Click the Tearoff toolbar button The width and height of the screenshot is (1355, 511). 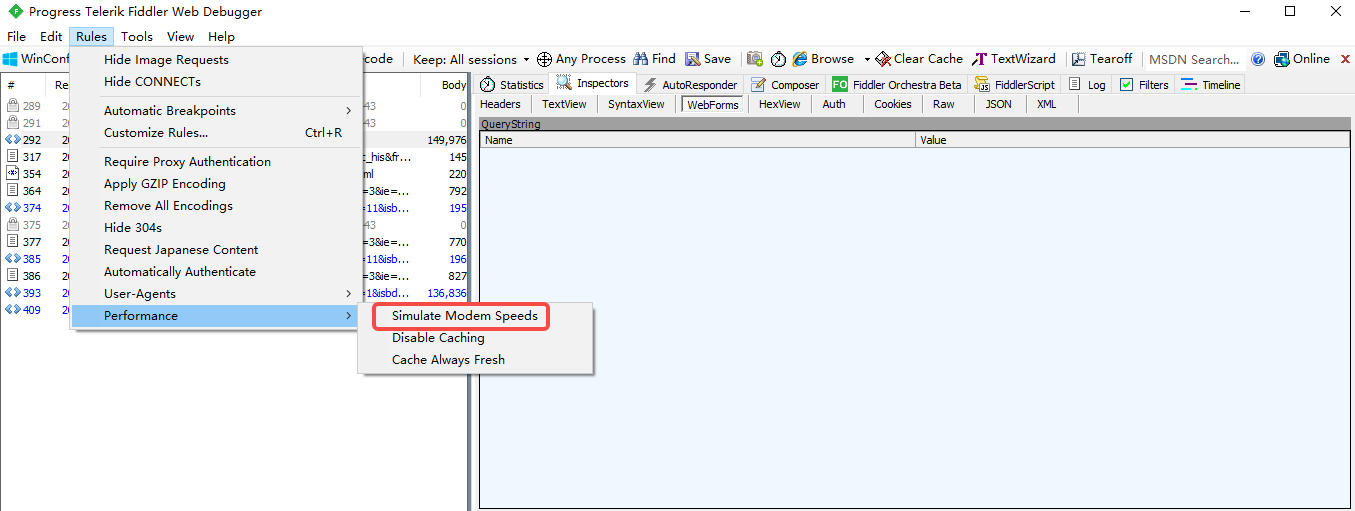point(1103,59)
